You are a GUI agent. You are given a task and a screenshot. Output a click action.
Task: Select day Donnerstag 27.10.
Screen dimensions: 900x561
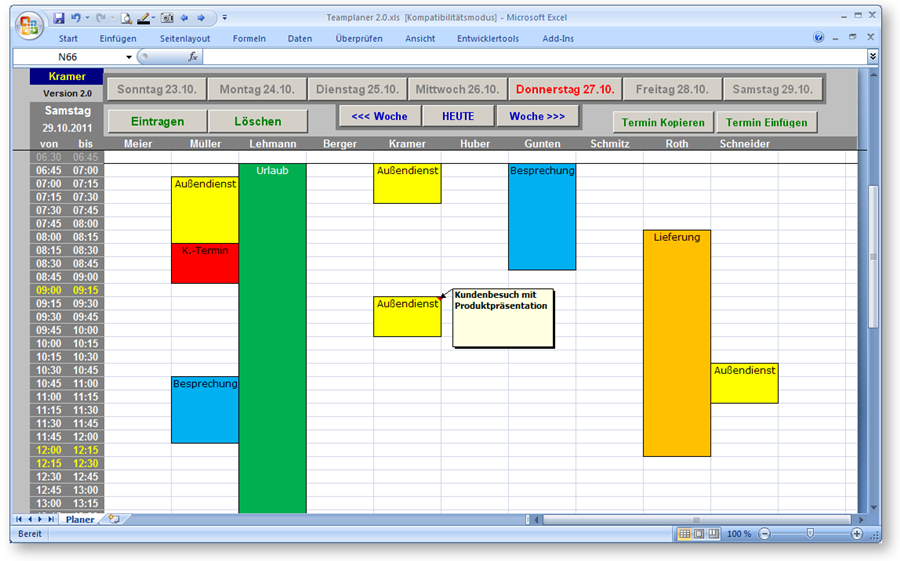click(565, 90)
